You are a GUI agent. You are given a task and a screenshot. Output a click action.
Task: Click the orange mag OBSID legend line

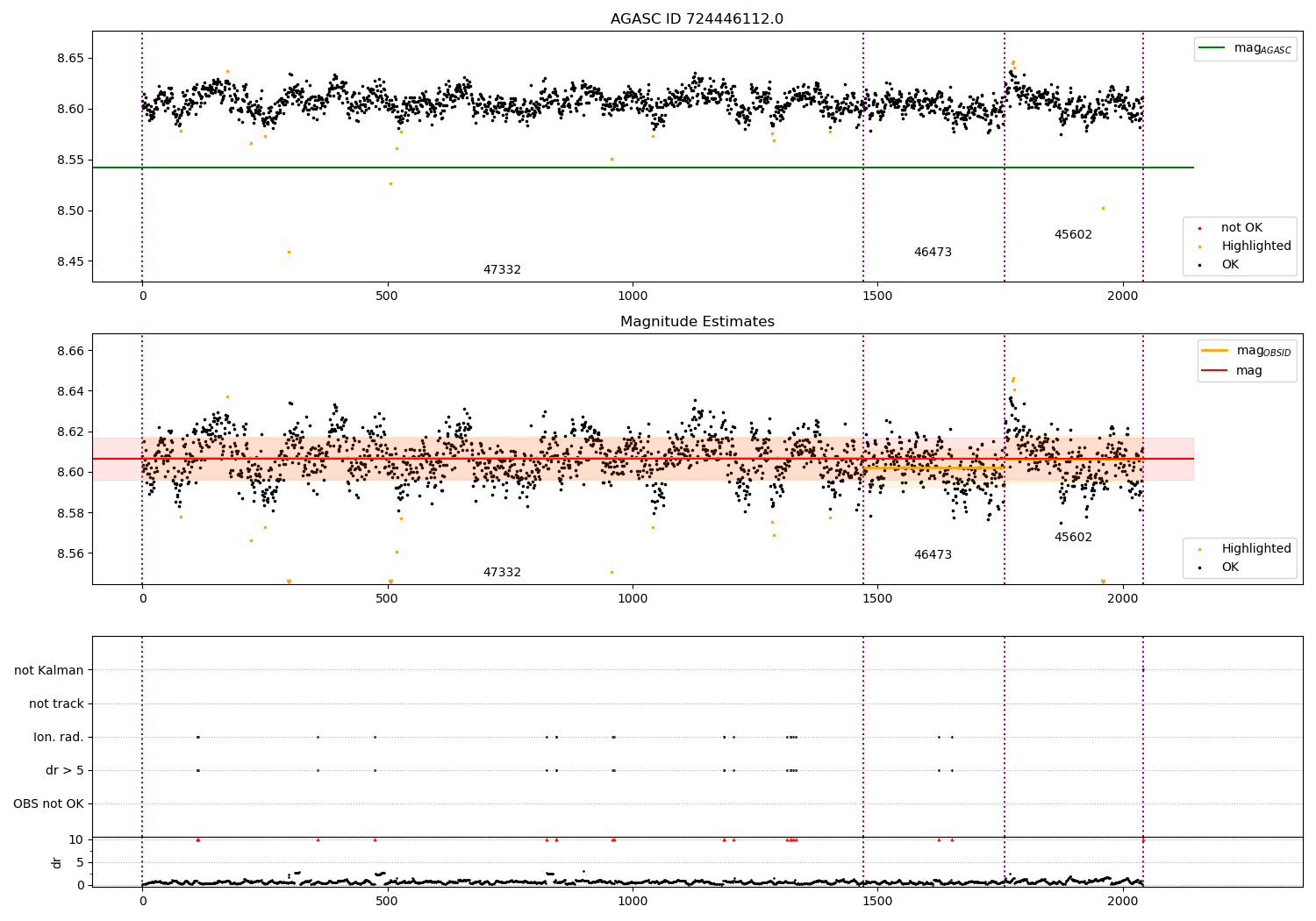(1215, 351)
